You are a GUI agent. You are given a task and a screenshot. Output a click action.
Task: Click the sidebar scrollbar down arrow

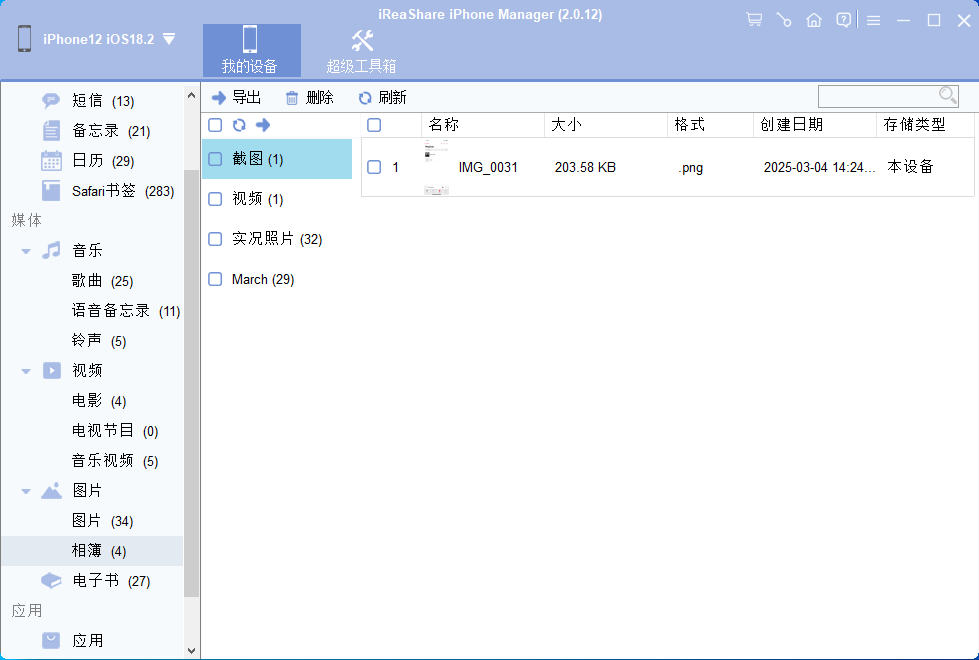[x=191, y=651]
